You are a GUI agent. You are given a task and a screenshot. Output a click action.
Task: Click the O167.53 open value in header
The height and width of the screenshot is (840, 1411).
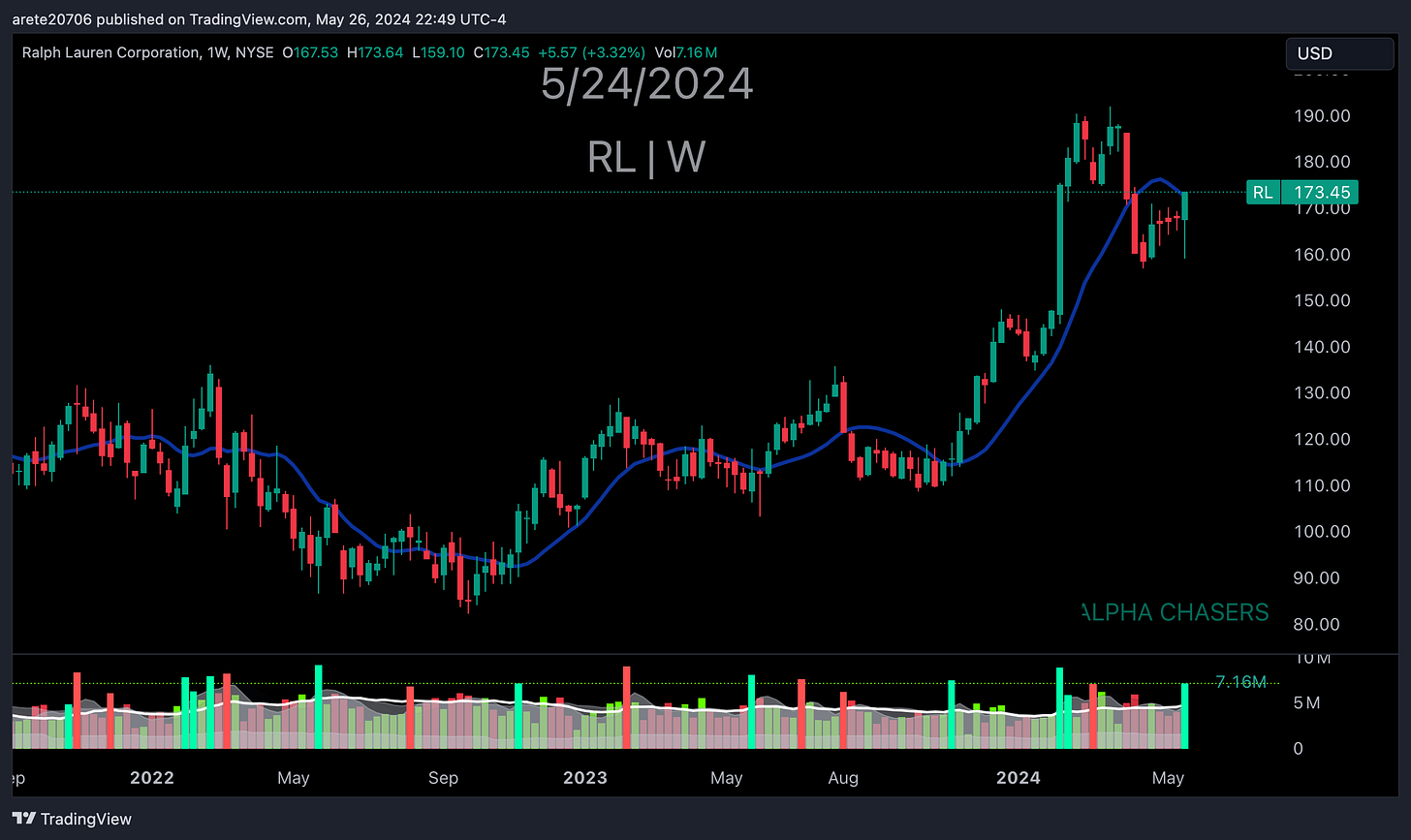tap(310, 51)
